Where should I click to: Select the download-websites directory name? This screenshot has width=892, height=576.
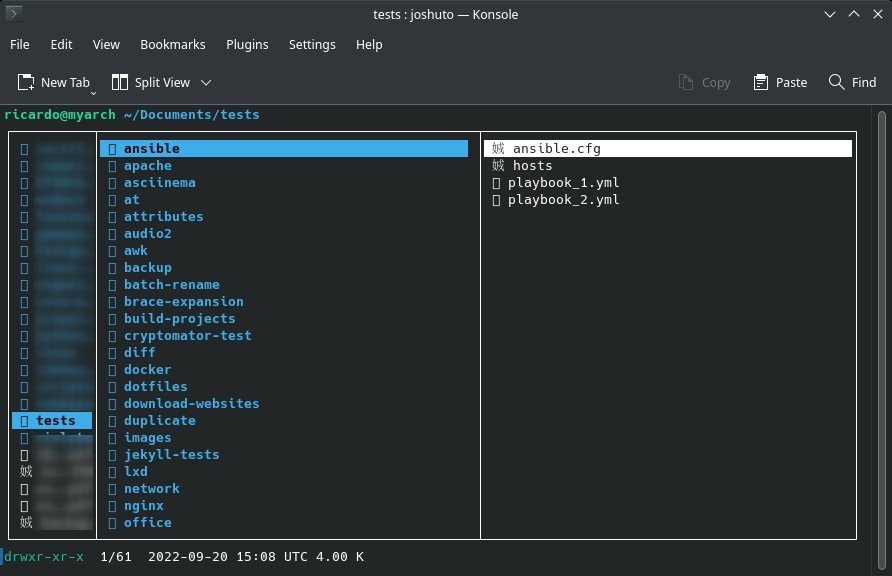click(x=192, y=404)
